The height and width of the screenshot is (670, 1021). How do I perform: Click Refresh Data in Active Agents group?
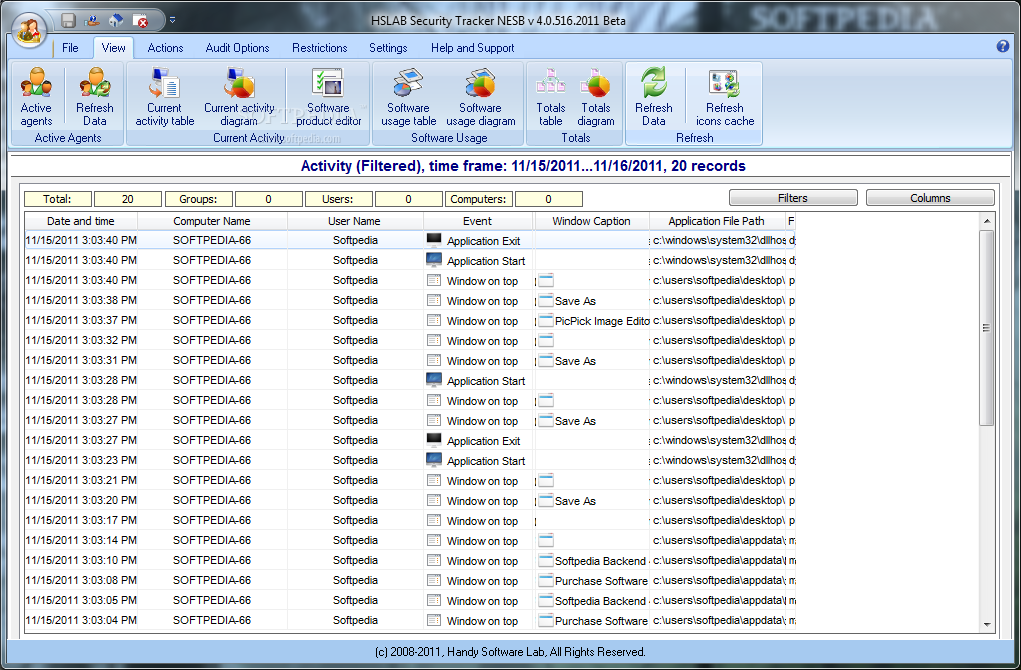94,96
